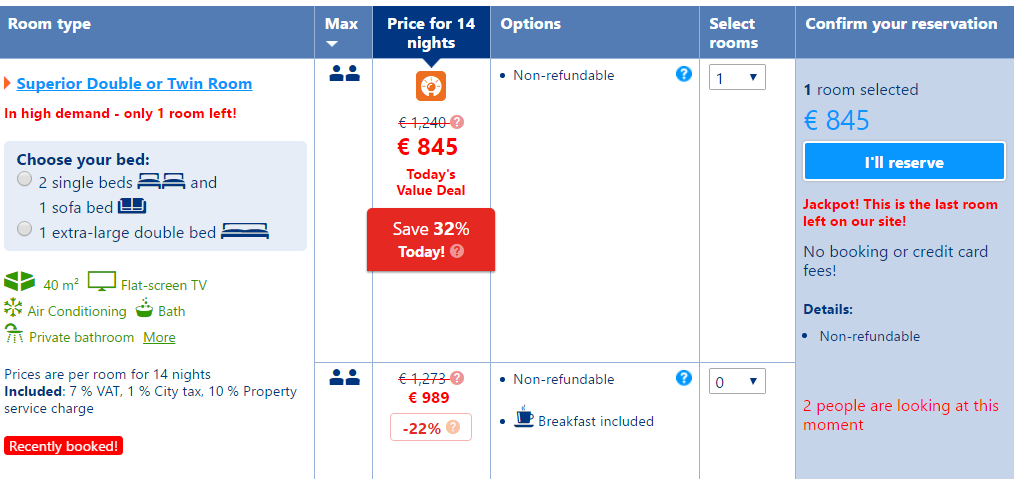Select 2 single beds and sofa bed option
This screenshot has width=1032, height=479.
24,179
